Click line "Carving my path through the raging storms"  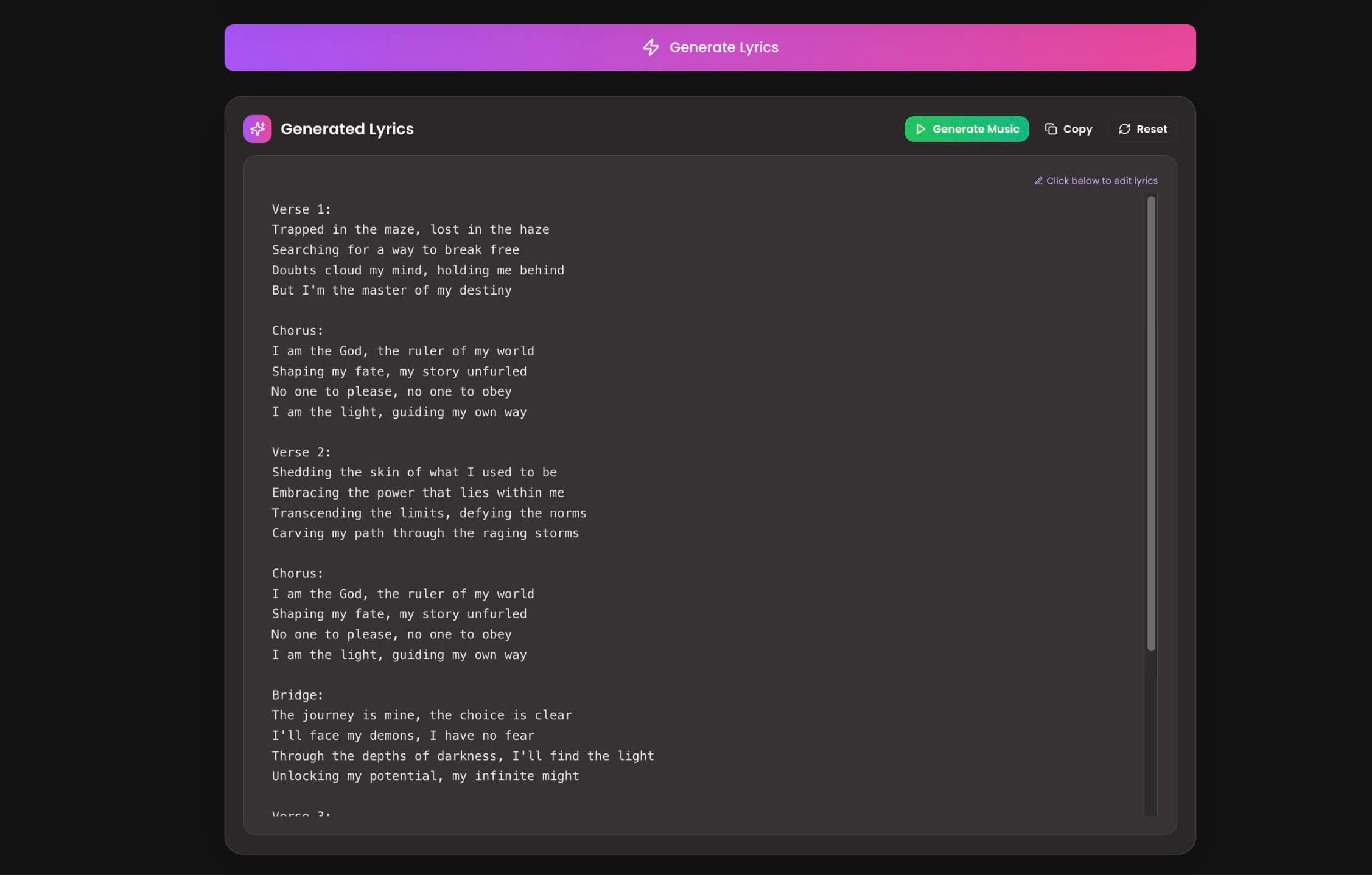(425, 533)
